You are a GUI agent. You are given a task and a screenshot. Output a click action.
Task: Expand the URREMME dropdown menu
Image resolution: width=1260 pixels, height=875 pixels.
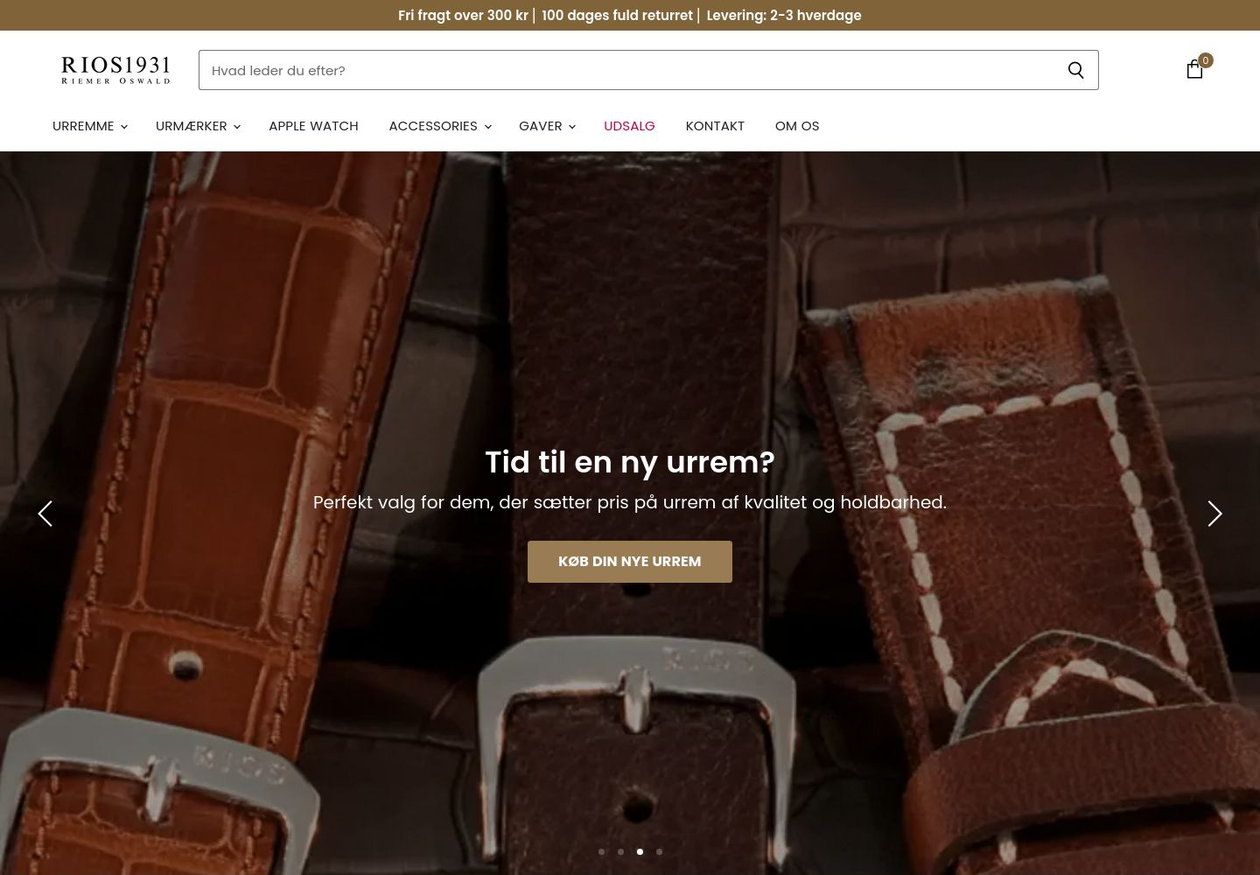click(x=90, y=126)
